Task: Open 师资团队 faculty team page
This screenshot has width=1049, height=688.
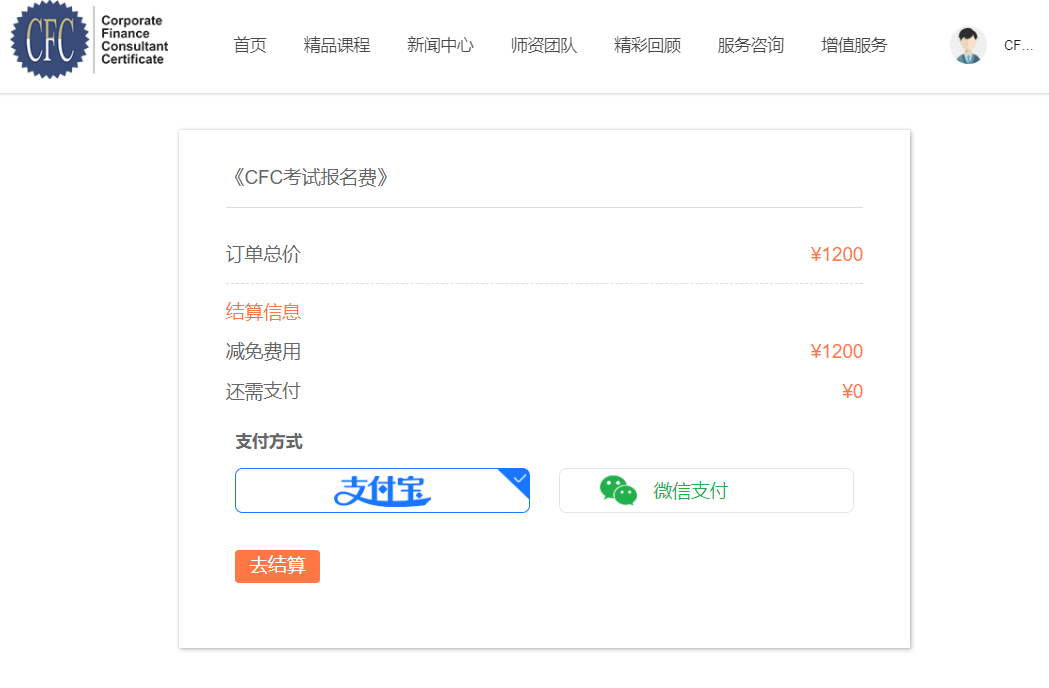Action: pos(544,46)
